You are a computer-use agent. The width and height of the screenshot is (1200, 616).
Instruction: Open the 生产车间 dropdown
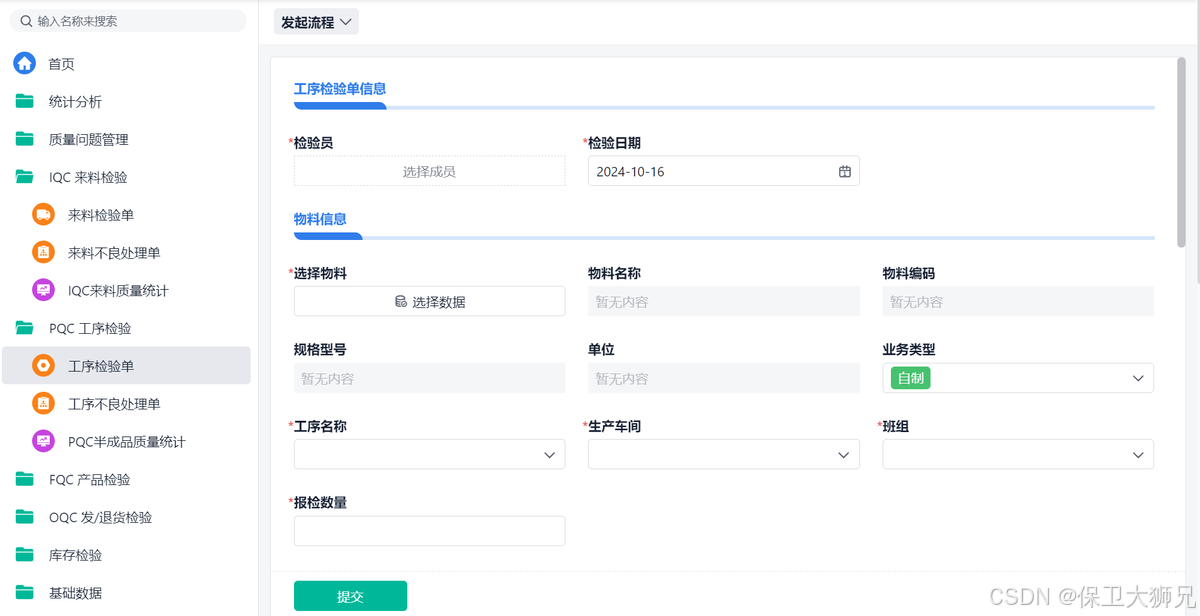pyautogui.click(x=724, y=455)
